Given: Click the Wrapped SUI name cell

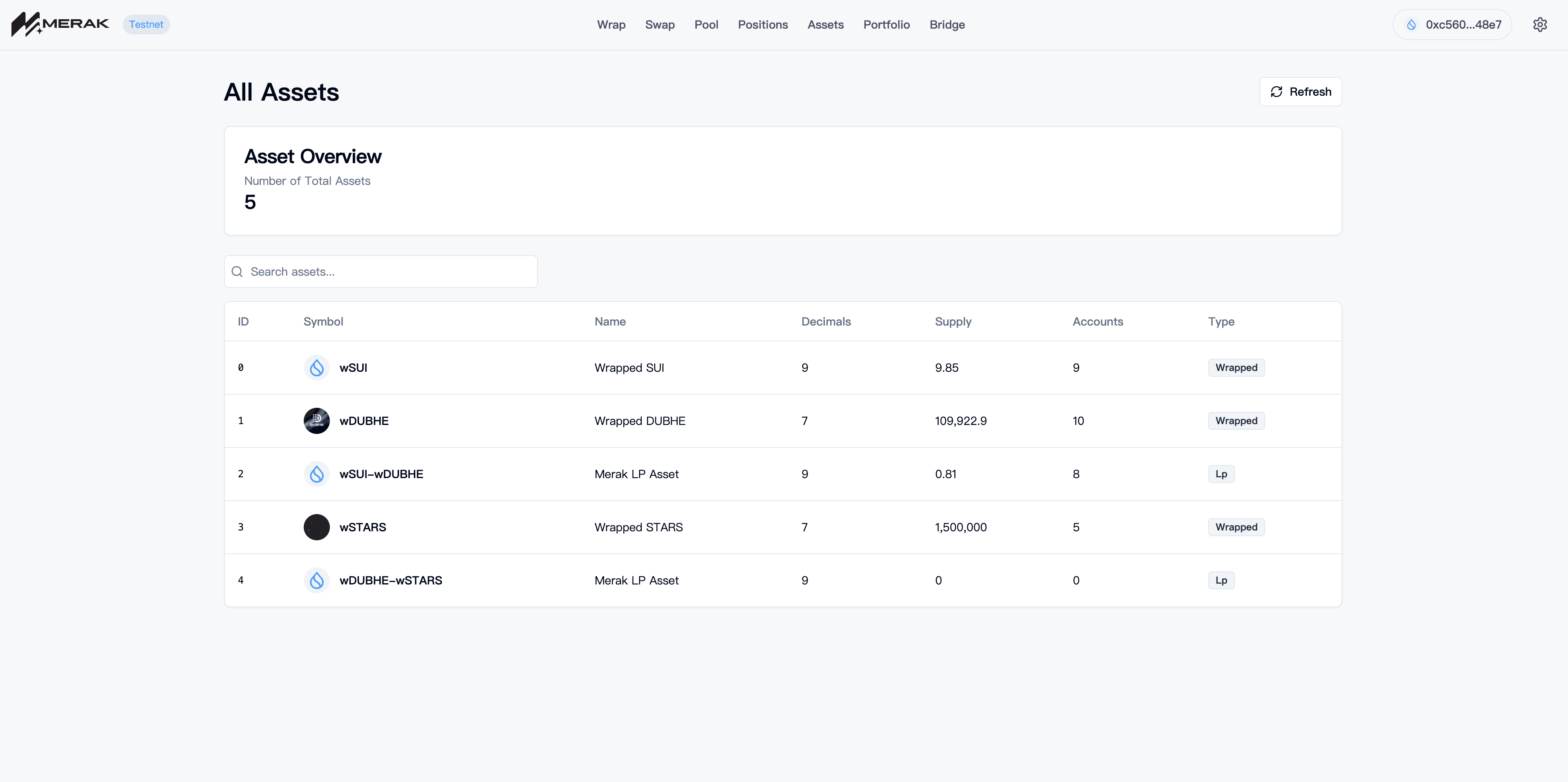Looking at the screenshot, I should 629,368.
